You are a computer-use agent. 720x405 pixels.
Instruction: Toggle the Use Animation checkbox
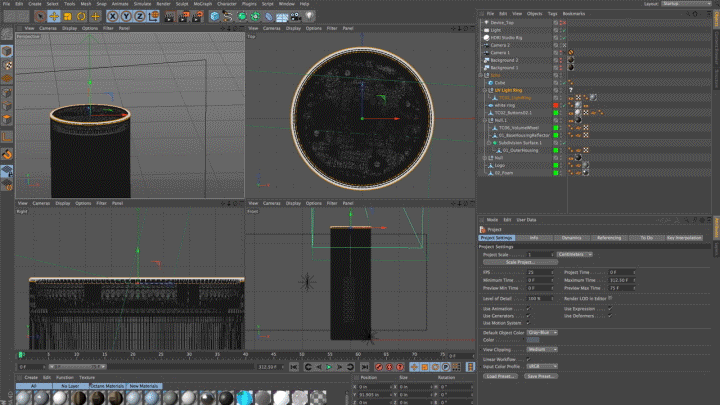tap(528, 309)
